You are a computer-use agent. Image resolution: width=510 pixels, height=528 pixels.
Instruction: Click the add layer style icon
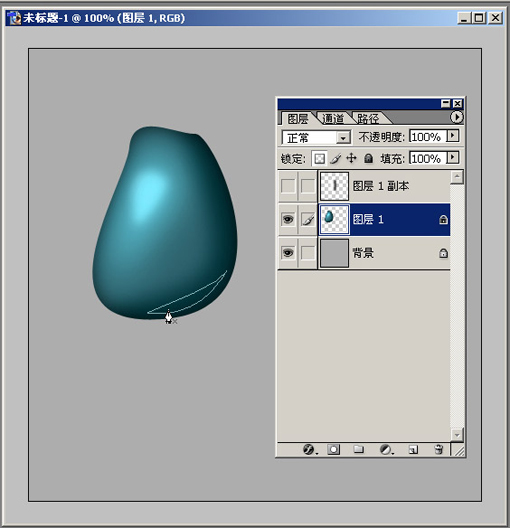[309, 449]
